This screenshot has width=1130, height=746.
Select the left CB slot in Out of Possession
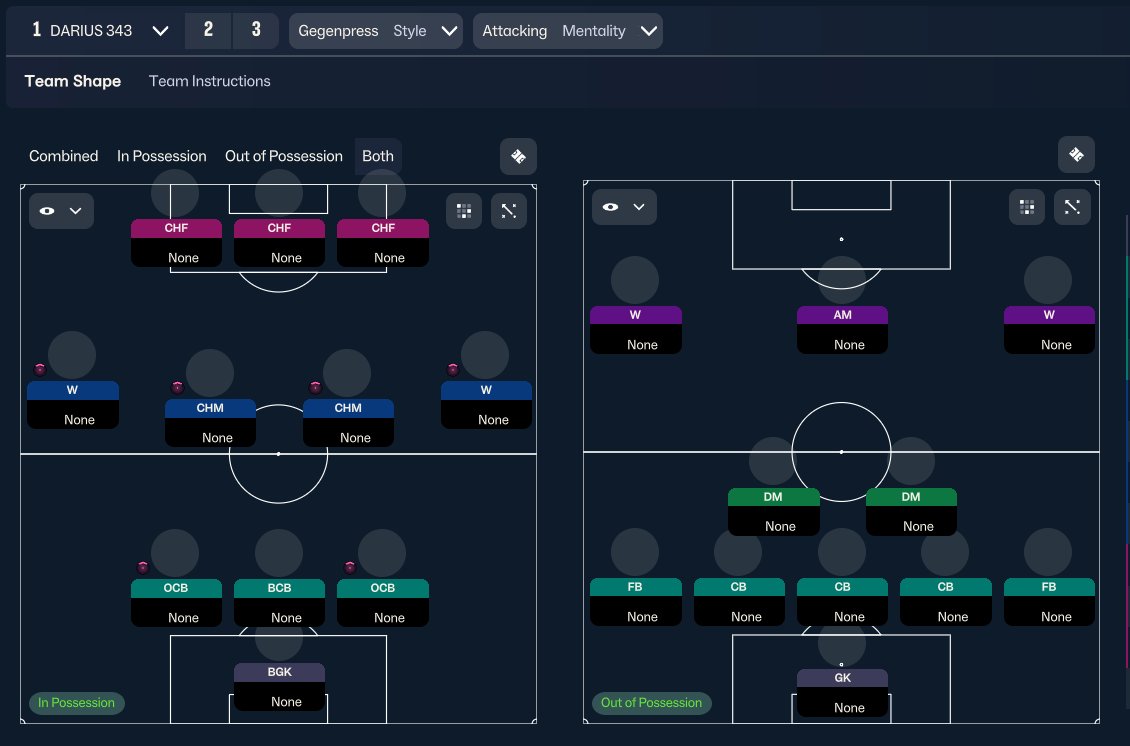tap(739, 602)
